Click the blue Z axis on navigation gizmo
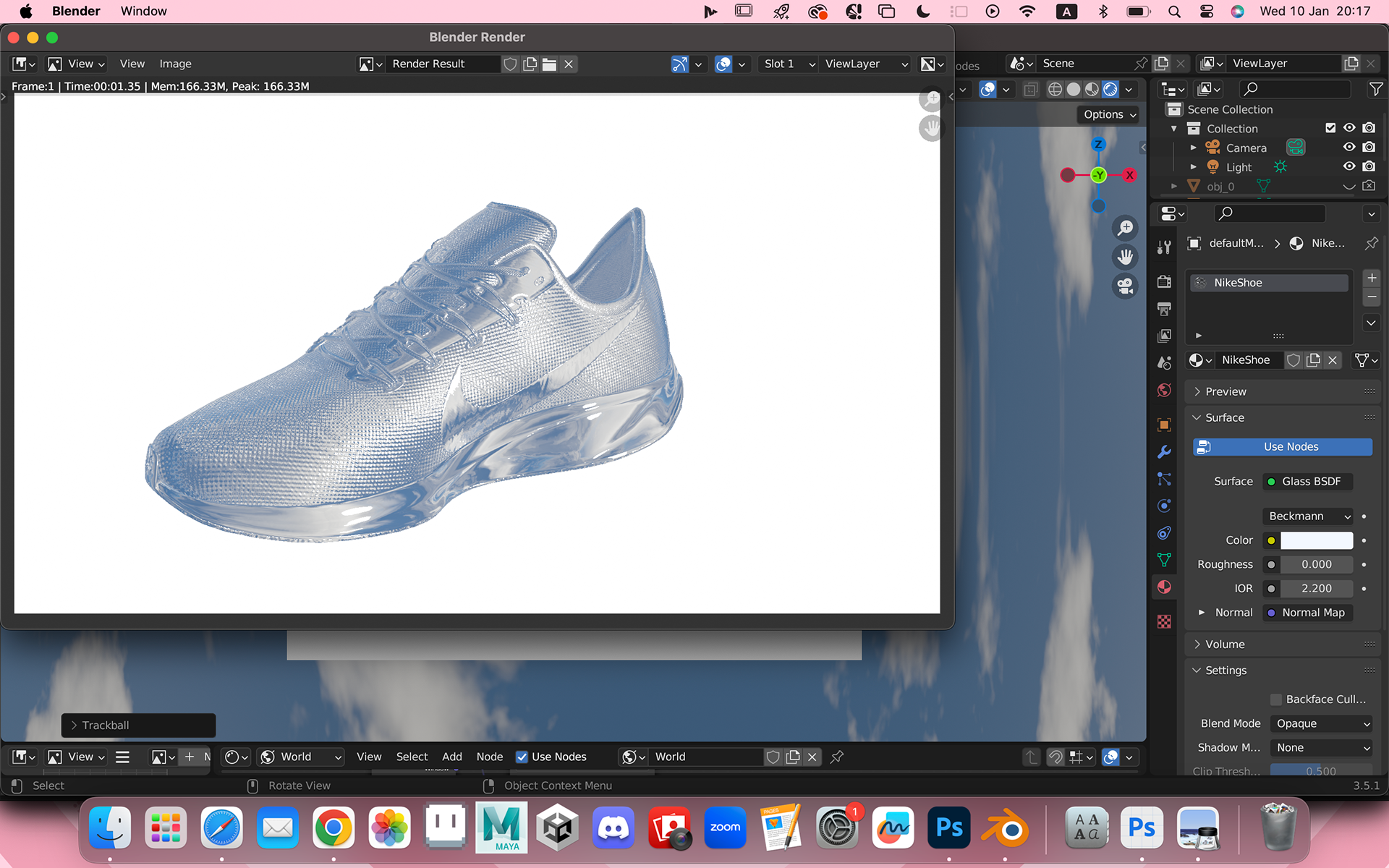 [1098, 144]
